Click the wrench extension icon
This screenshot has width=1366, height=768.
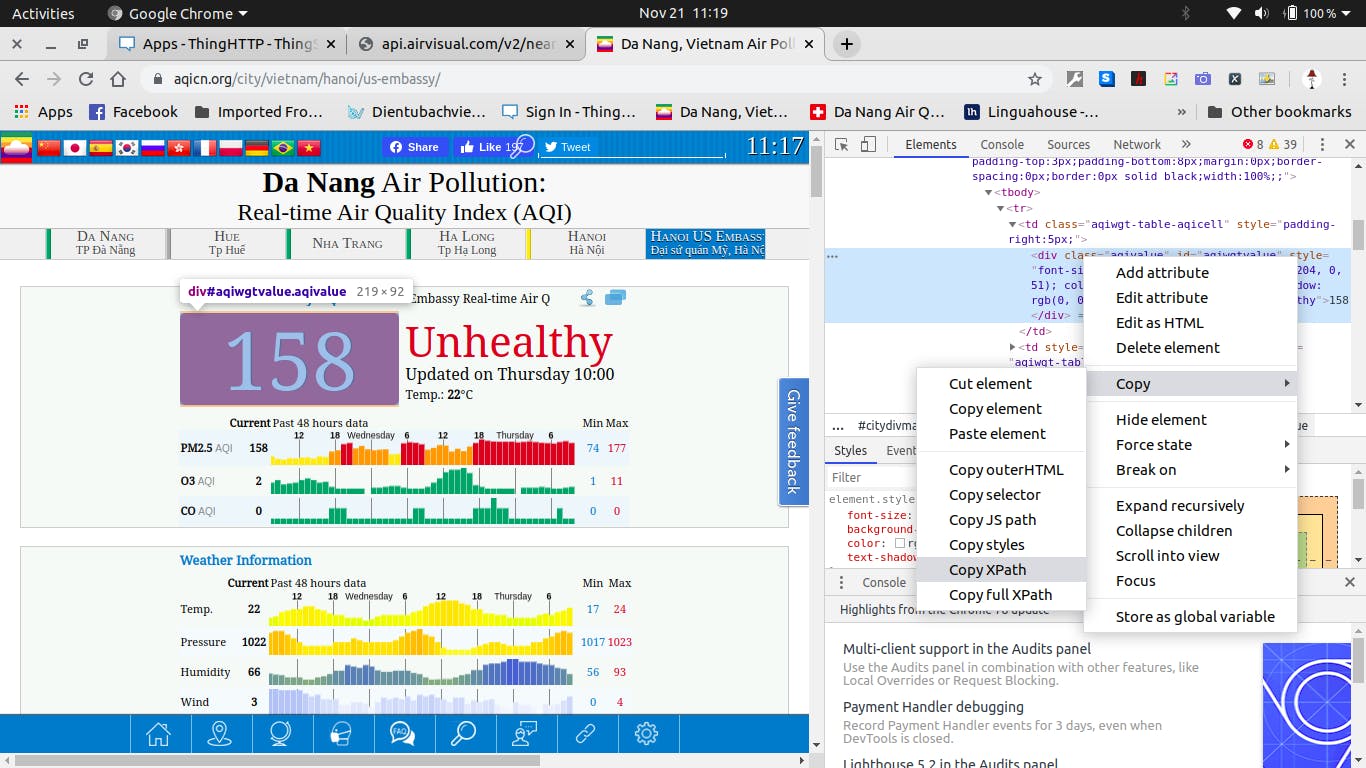coord(1075,79)
